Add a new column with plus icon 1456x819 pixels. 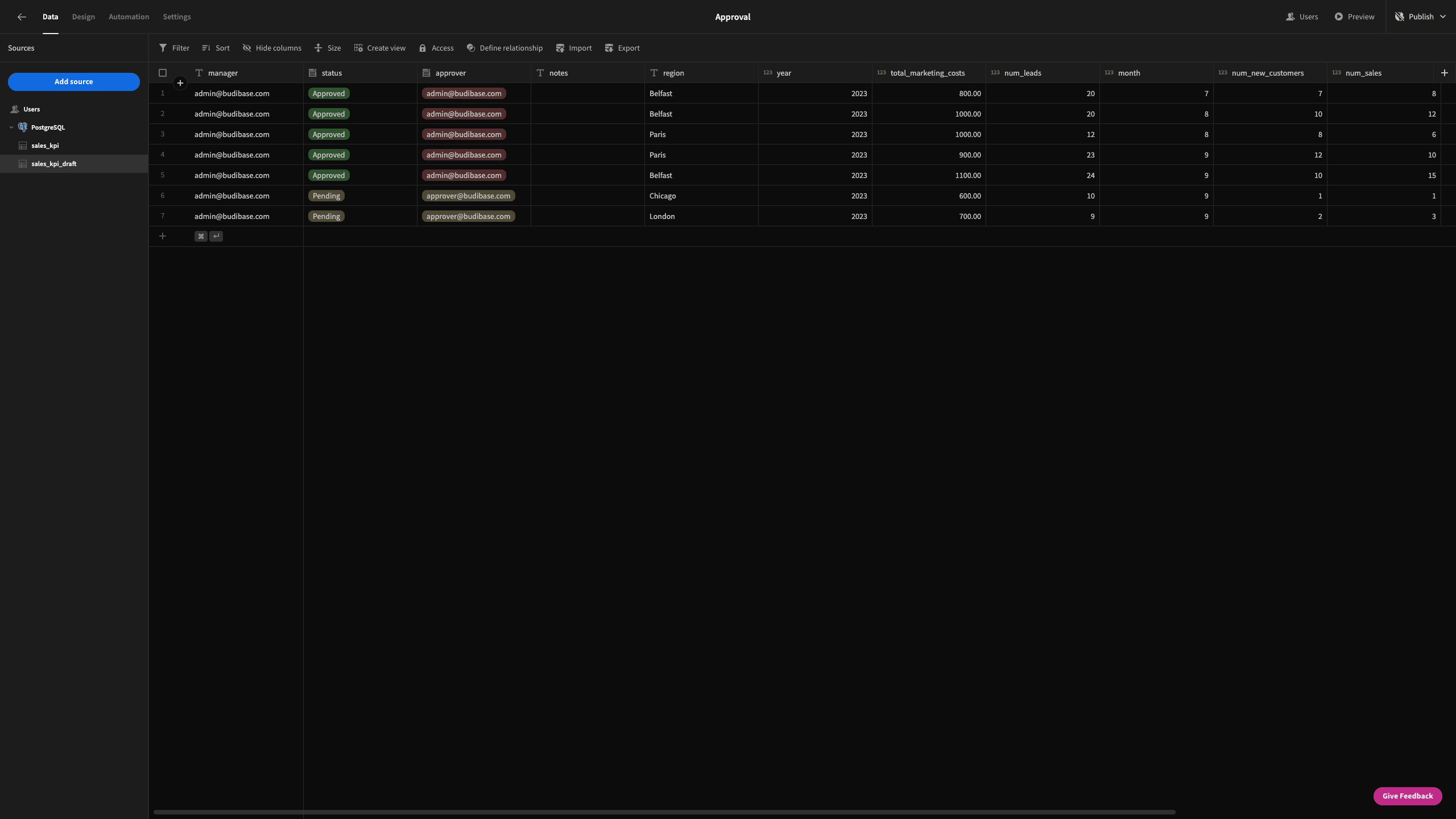pos(1444,73)
